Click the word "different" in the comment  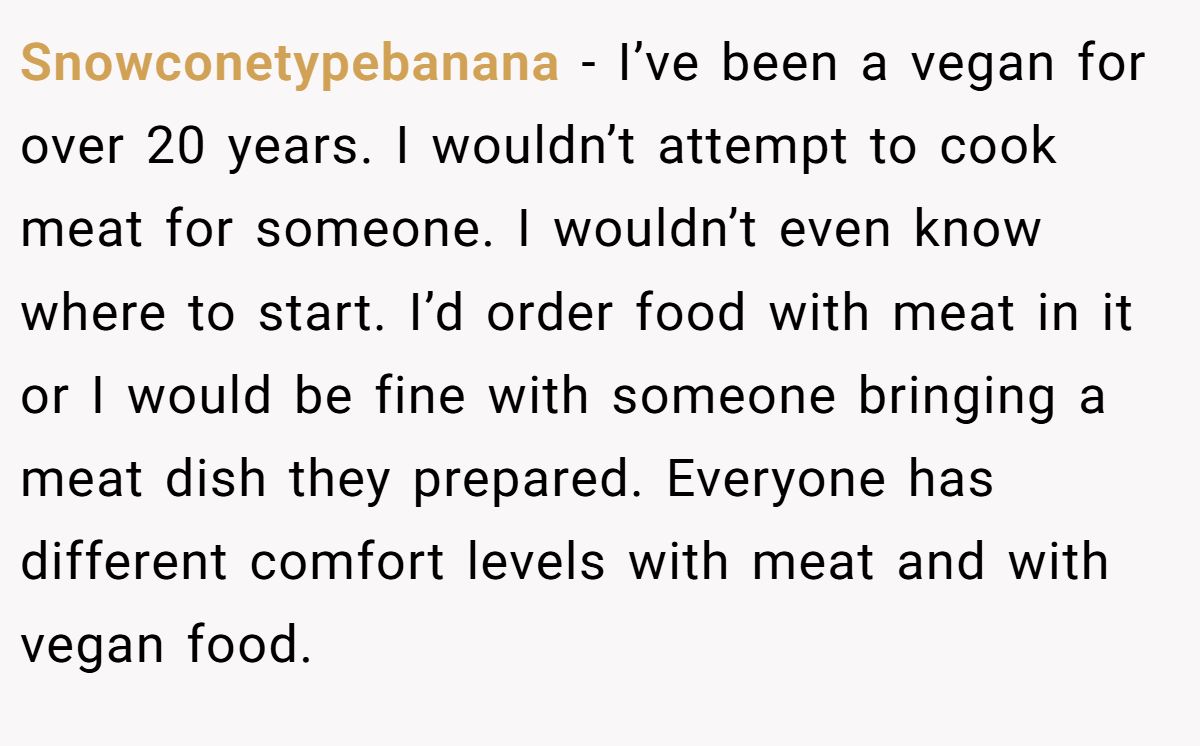(124, 563)
